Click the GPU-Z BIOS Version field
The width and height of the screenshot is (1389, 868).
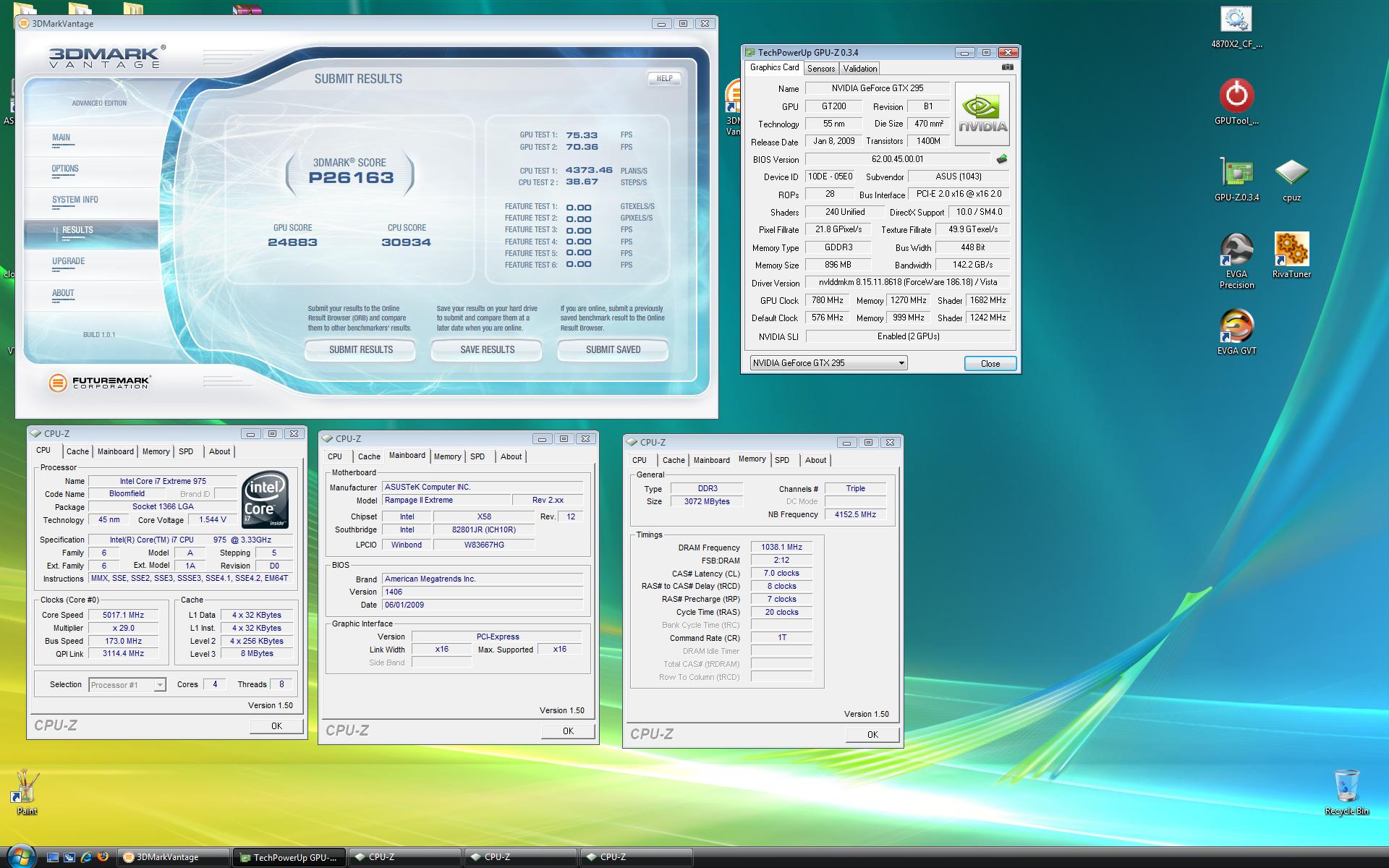[897, 159]
